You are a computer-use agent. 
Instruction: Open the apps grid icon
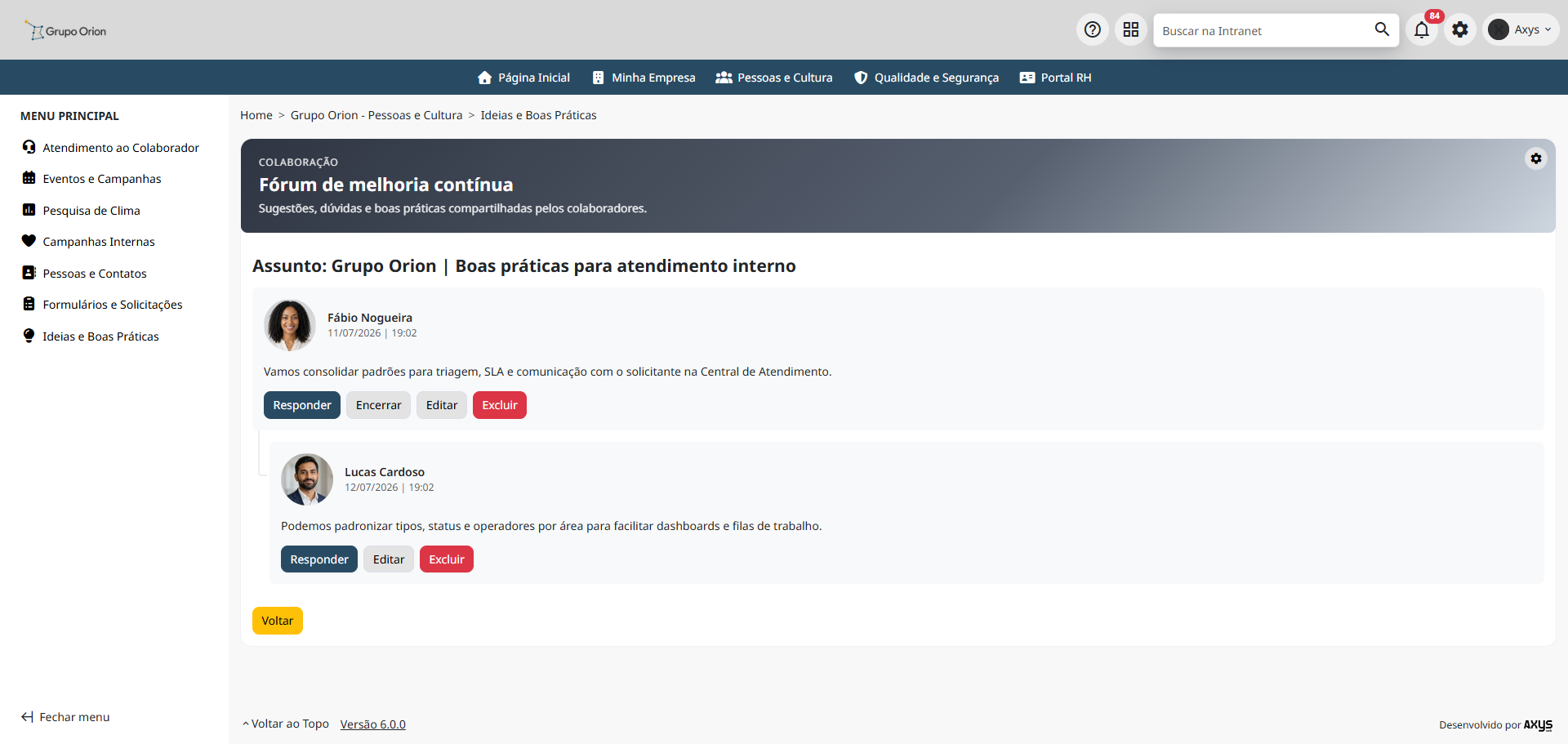click(1131, 30)
